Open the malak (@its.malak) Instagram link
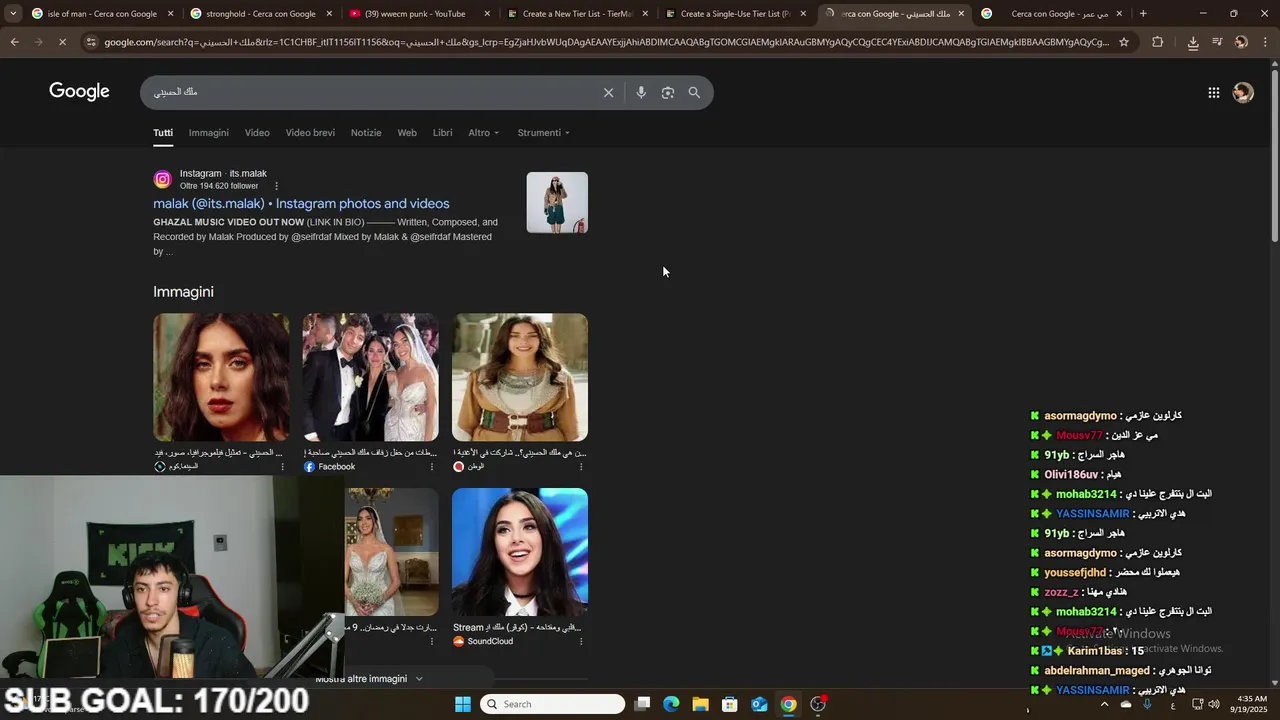 coord(301,203)
